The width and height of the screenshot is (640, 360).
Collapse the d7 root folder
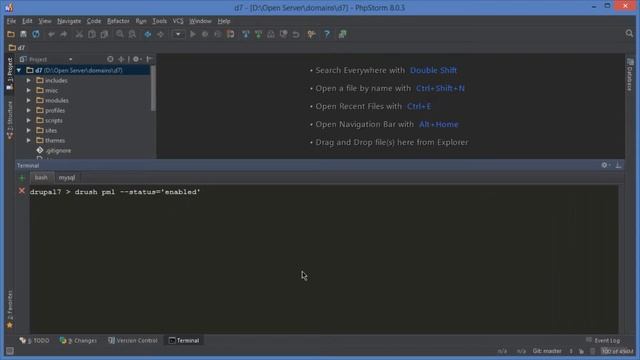click(x=19, y=70)
